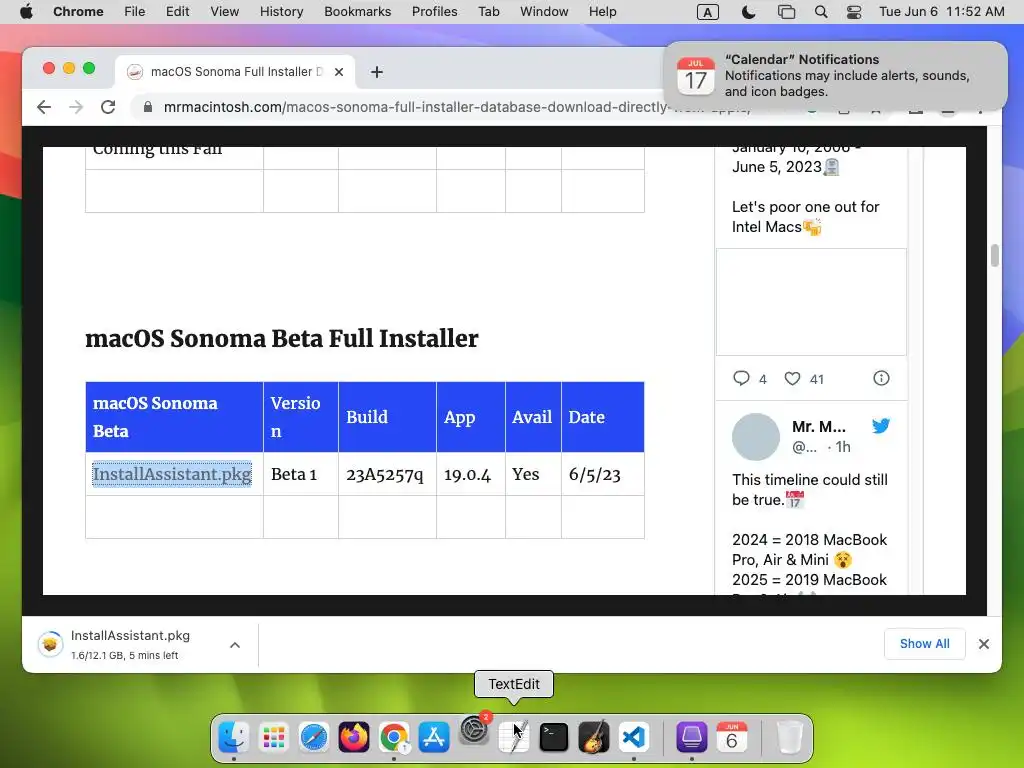Open the Tab menu
The height and width of the screenshot is (768, 1024).
[488, 12]
